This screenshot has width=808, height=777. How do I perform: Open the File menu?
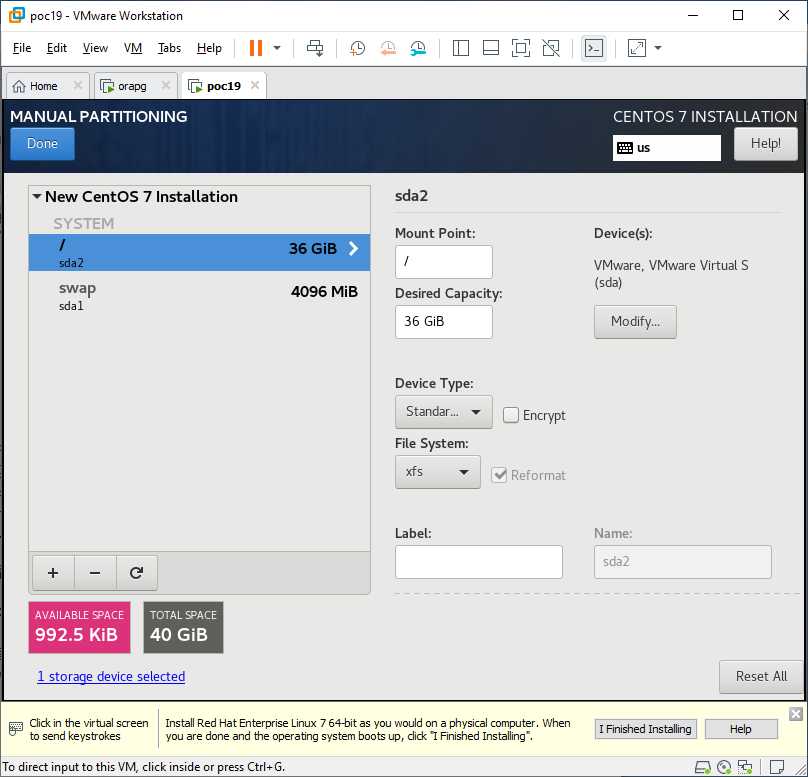pos(22,48)
